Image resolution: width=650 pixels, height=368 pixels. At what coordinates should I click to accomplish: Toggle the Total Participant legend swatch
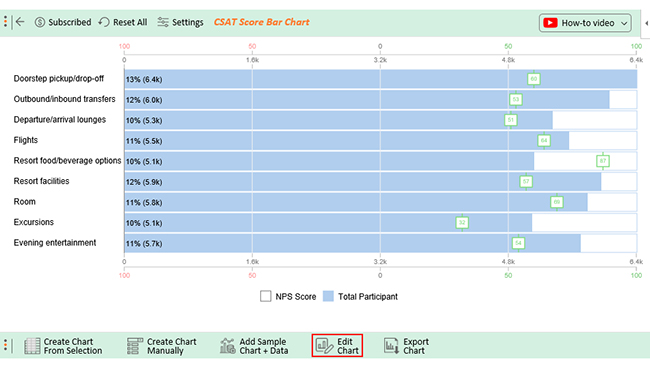pyautogui.click(x=328, y=296)
